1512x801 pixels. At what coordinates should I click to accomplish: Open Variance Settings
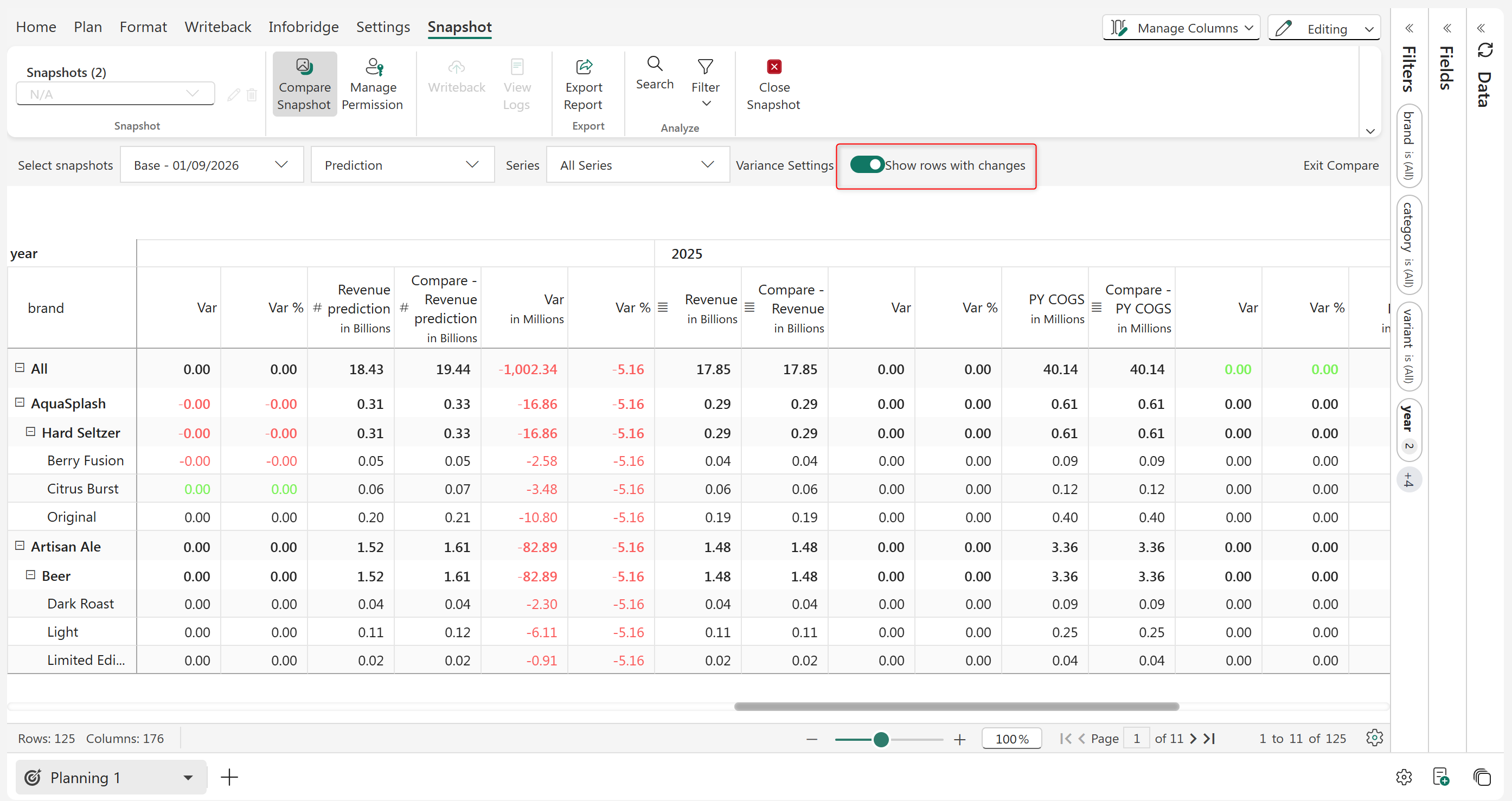point(784,165)
